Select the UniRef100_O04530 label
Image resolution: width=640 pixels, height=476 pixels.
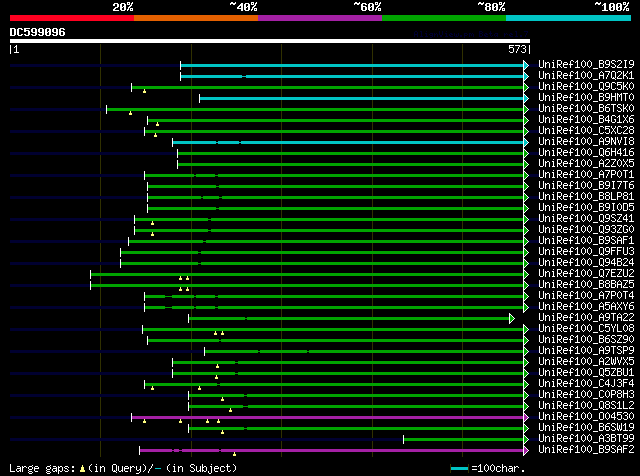586,417
